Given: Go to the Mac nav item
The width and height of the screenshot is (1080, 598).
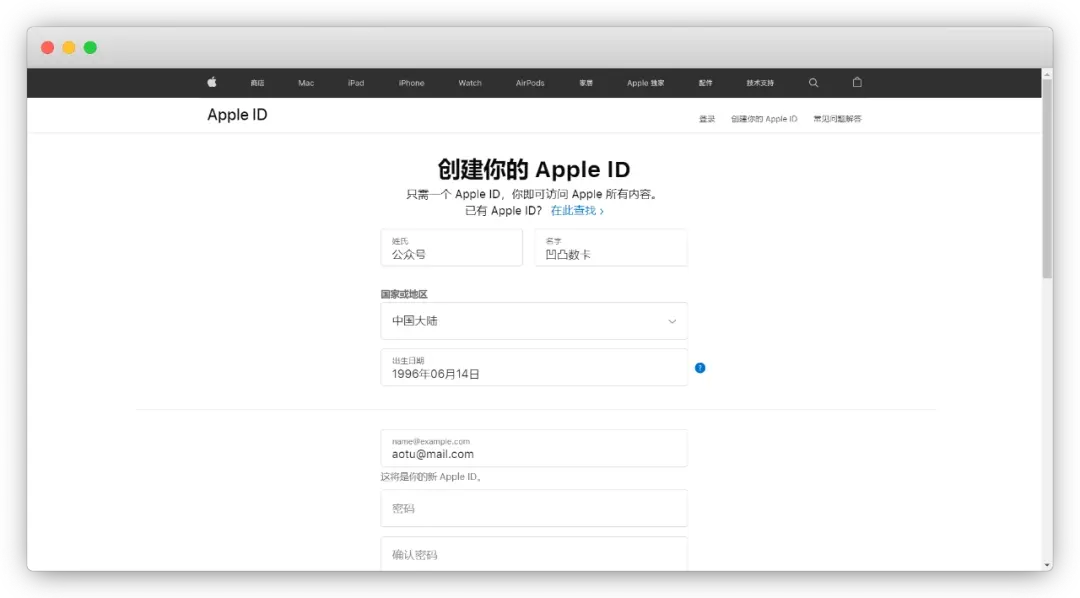Looking at the screenshot, I should point(306,83).
